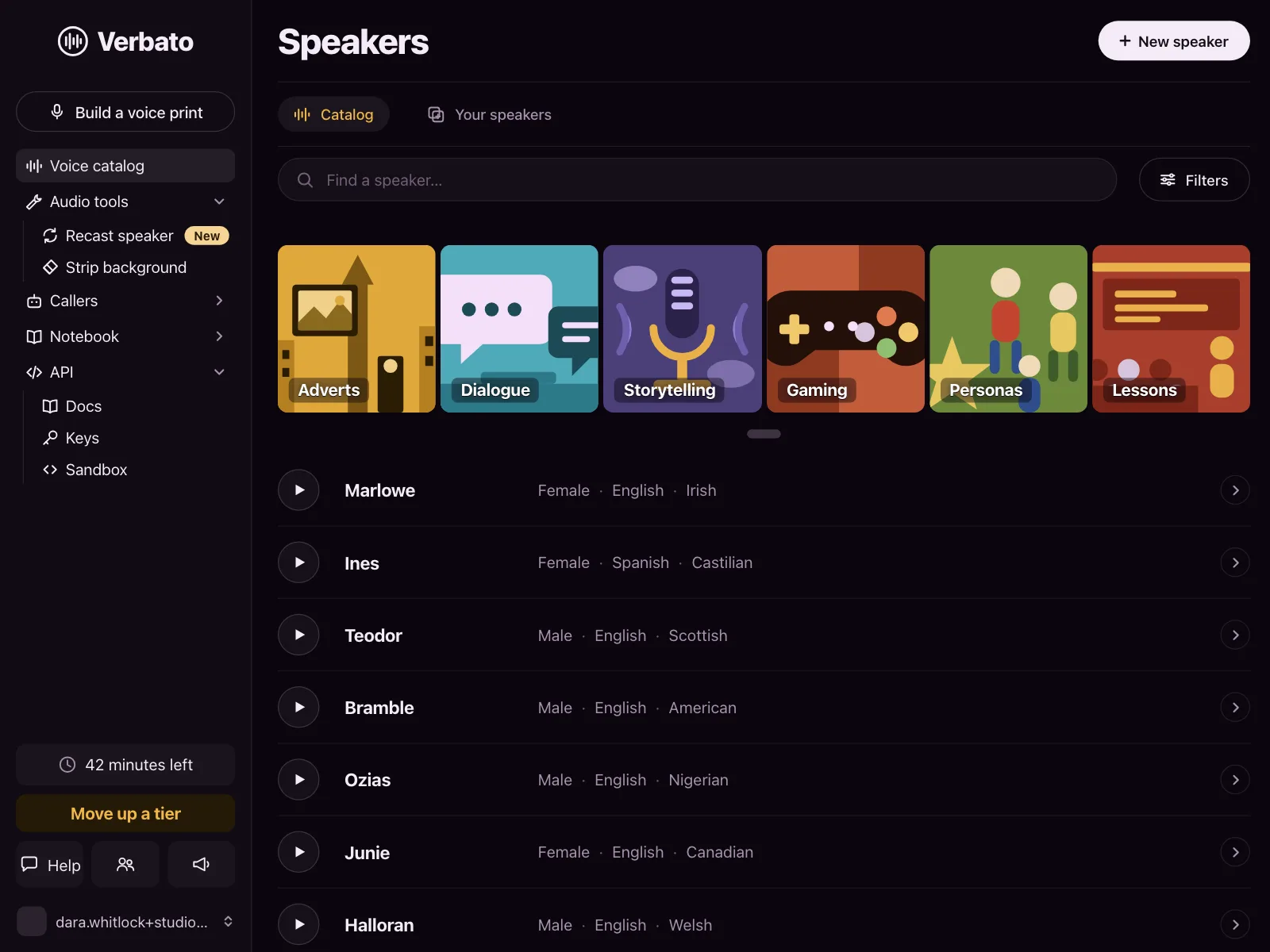Screen dimensions: 1270x952
Task: Open Halloran details chevron
Action: pos(1235,924)
